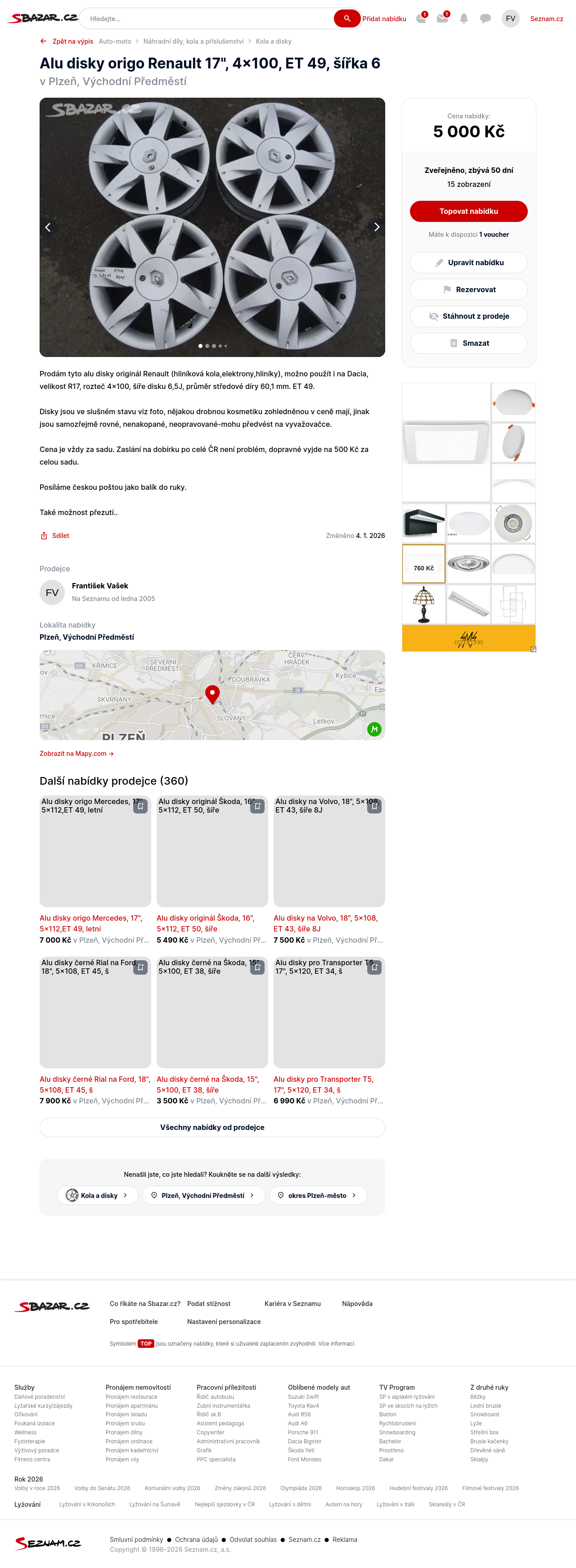Open the FV user avatar menu
576x1568 pixels.
tap(510, 19)
